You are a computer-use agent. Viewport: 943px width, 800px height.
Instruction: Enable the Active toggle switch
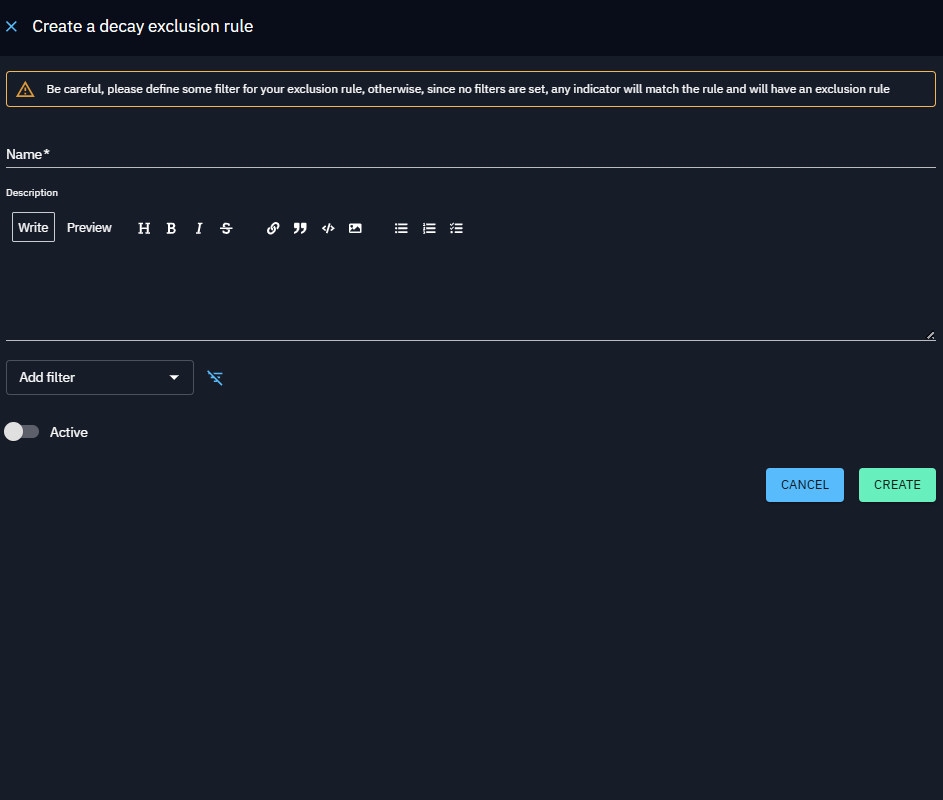click(x=21, y=432)
